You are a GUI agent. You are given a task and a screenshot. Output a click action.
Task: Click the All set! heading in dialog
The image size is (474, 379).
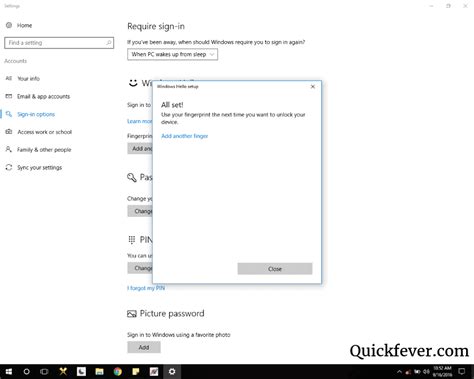point(172,105)
